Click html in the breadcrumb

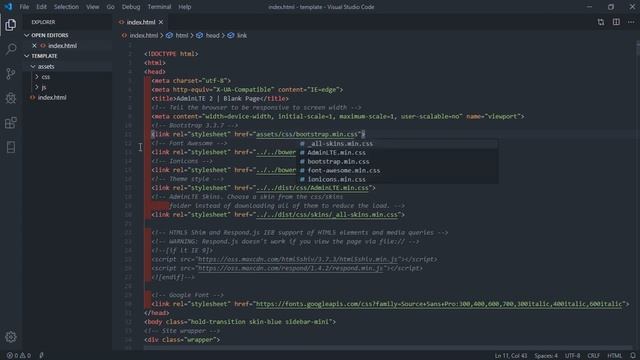[x=182, y=36]
